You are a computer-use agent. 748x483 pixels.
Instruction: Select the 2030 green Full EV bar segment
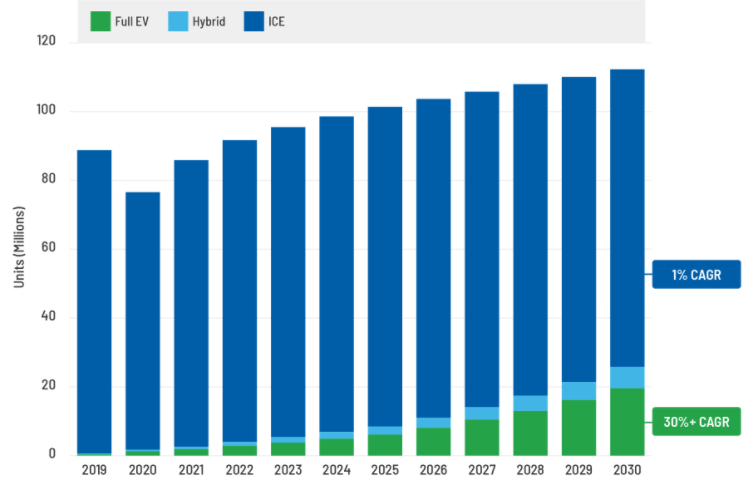pyautogui.click(x=627, y=422)
